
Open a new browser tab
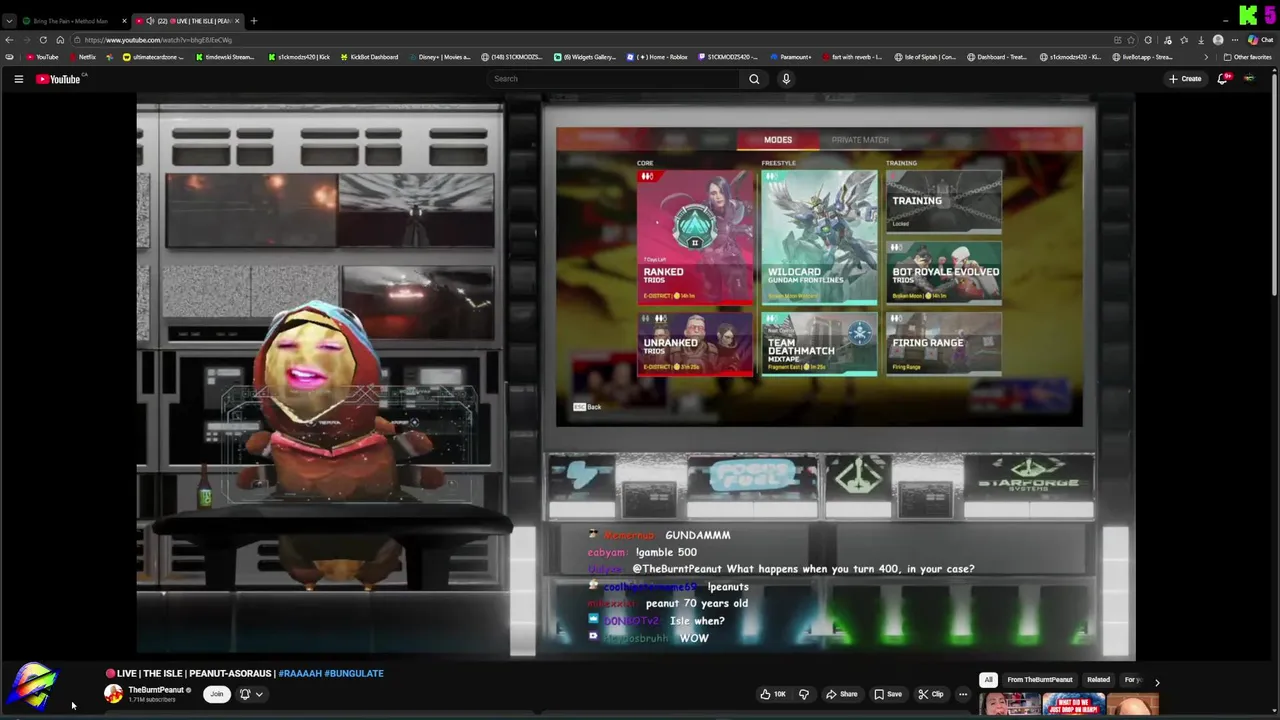[254, 21]
